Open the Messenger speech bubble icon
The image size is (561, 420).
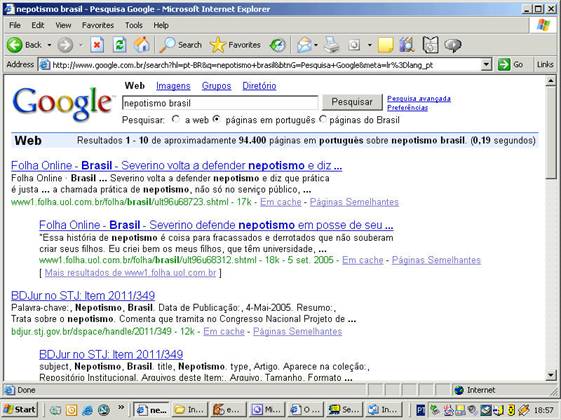(x=453, y=45)
